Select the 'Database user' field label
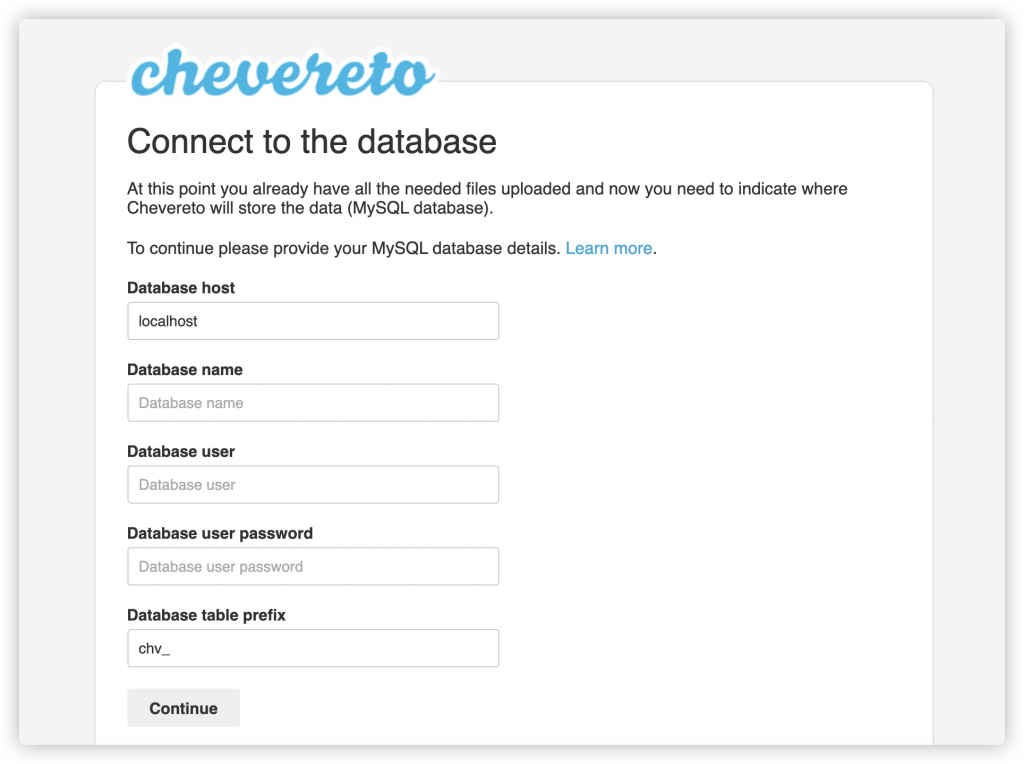This screenshot has height=764, width=1024. [x=181, y=452]
